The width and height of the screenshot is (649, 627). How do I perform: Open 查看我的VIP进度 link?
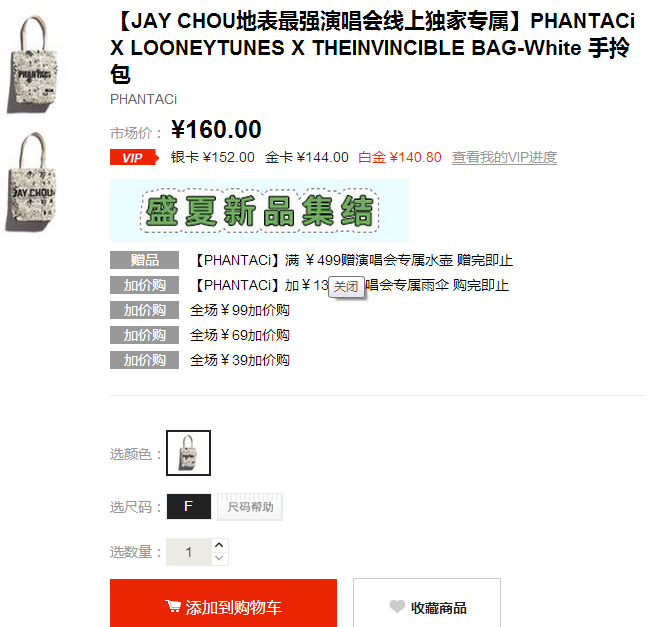tap(504, 158)
